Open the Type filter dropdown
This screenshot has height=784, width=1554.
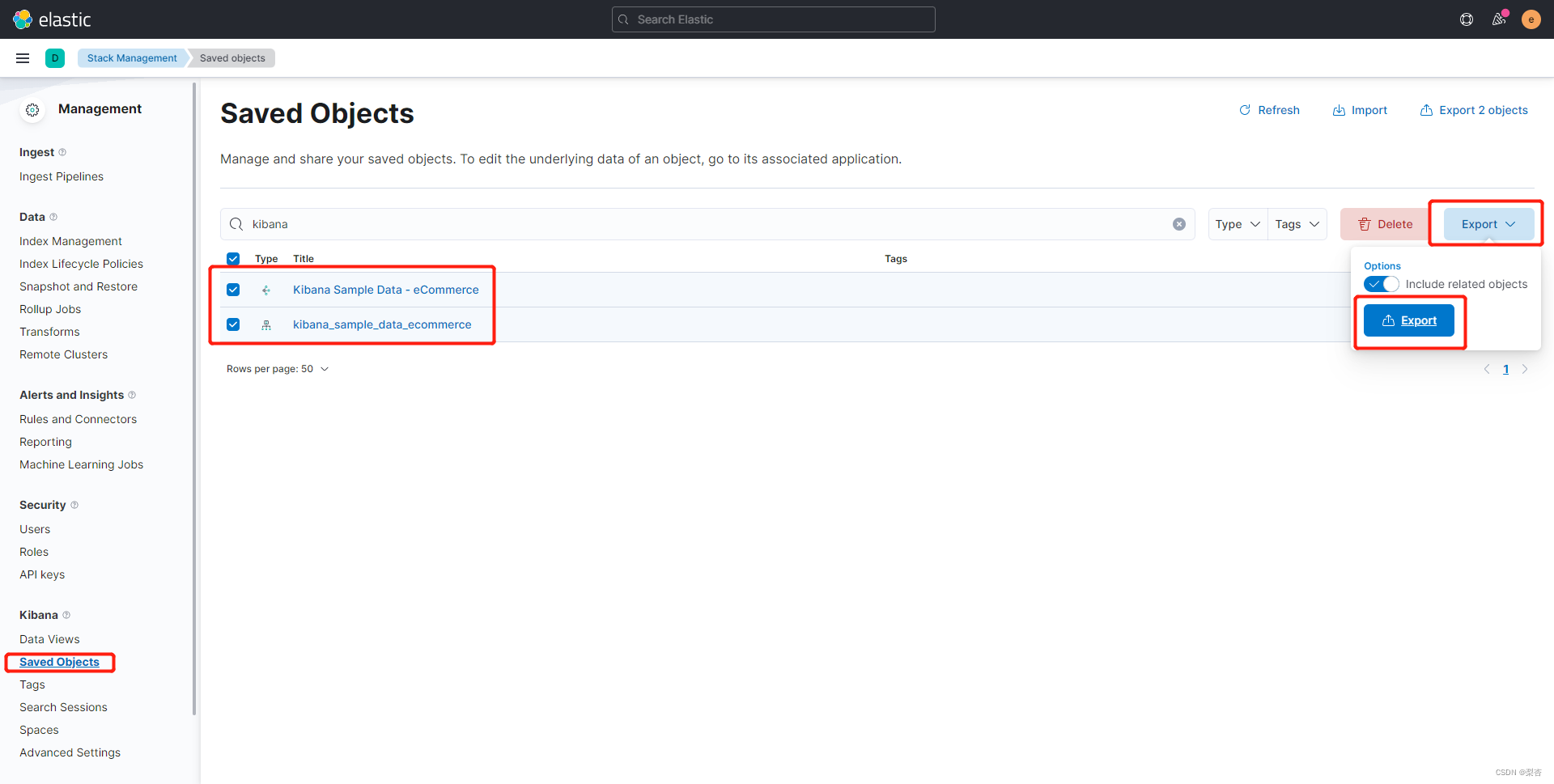1237,224
